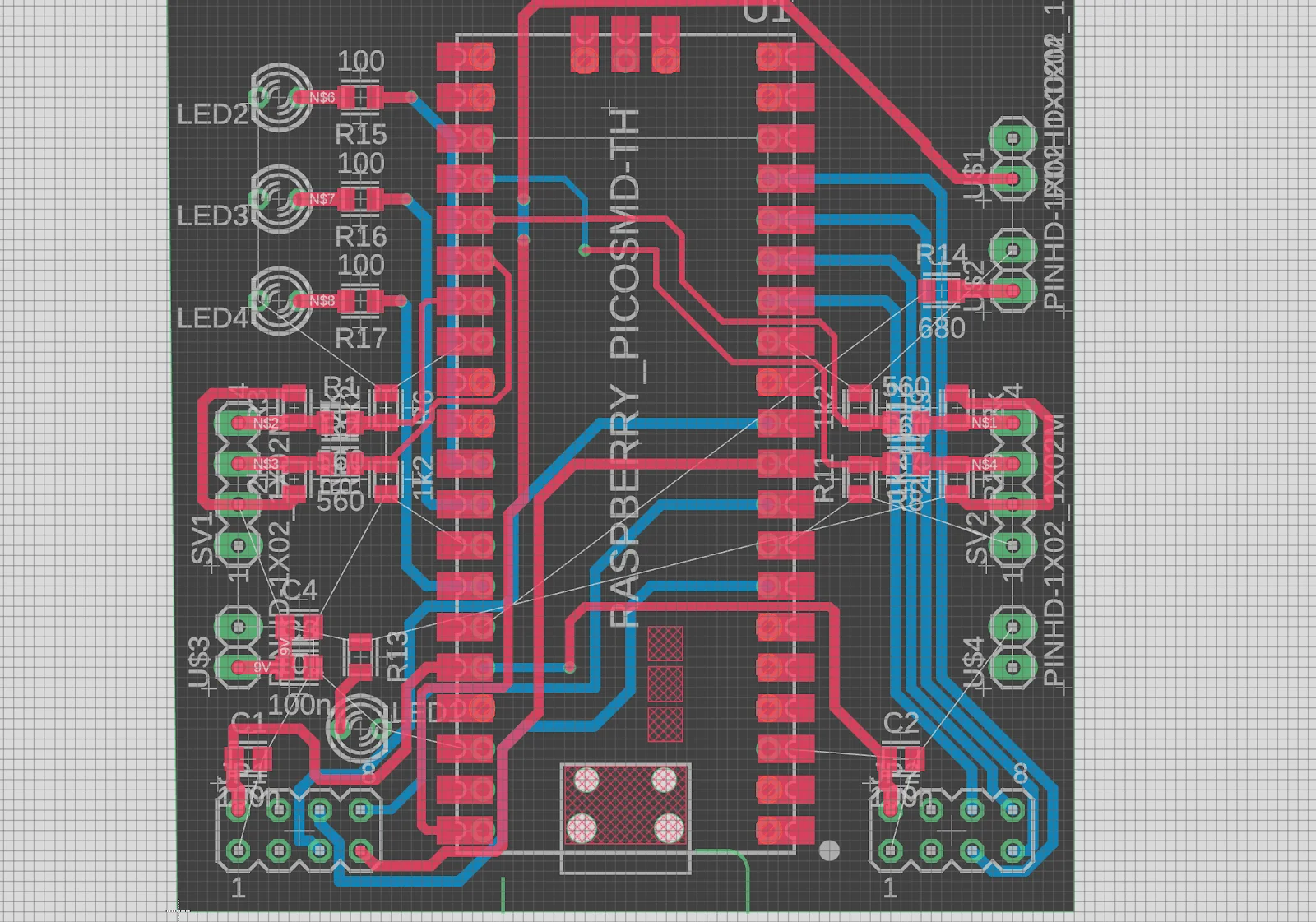Select the SV1 connector label
Screen dimensions: 1316x922
[202, 539]
